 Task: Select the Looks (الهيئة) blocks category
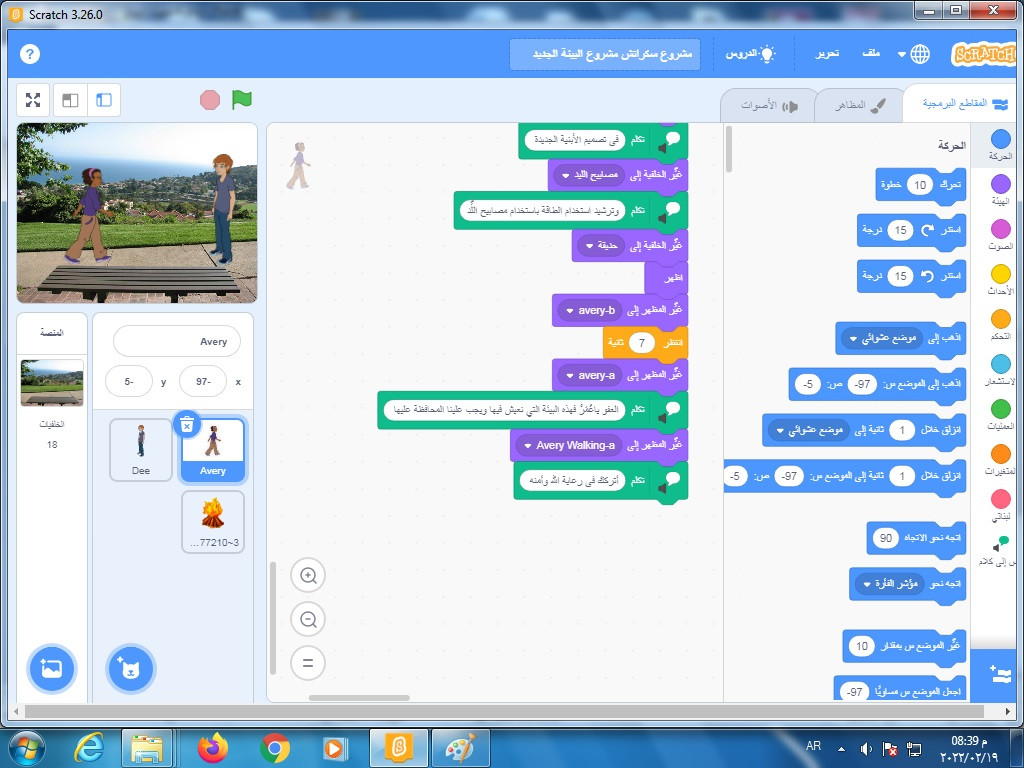1000,189
